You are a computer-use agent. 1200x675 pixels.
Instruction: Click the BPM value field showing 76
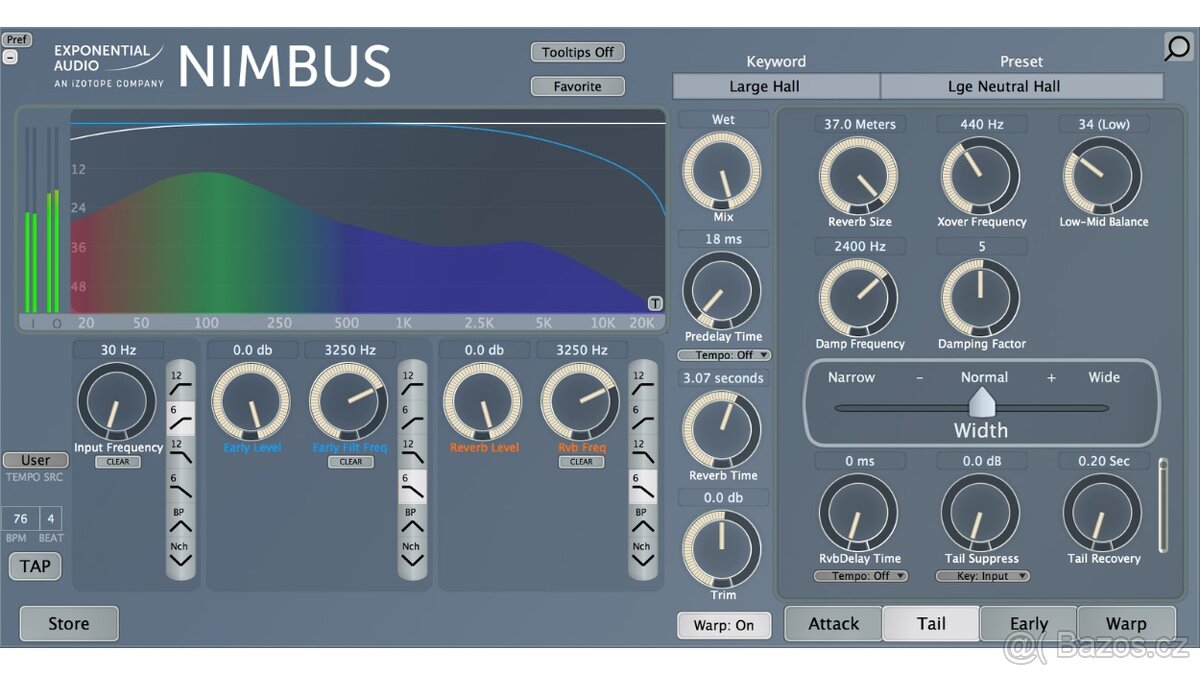pos(20,518)
